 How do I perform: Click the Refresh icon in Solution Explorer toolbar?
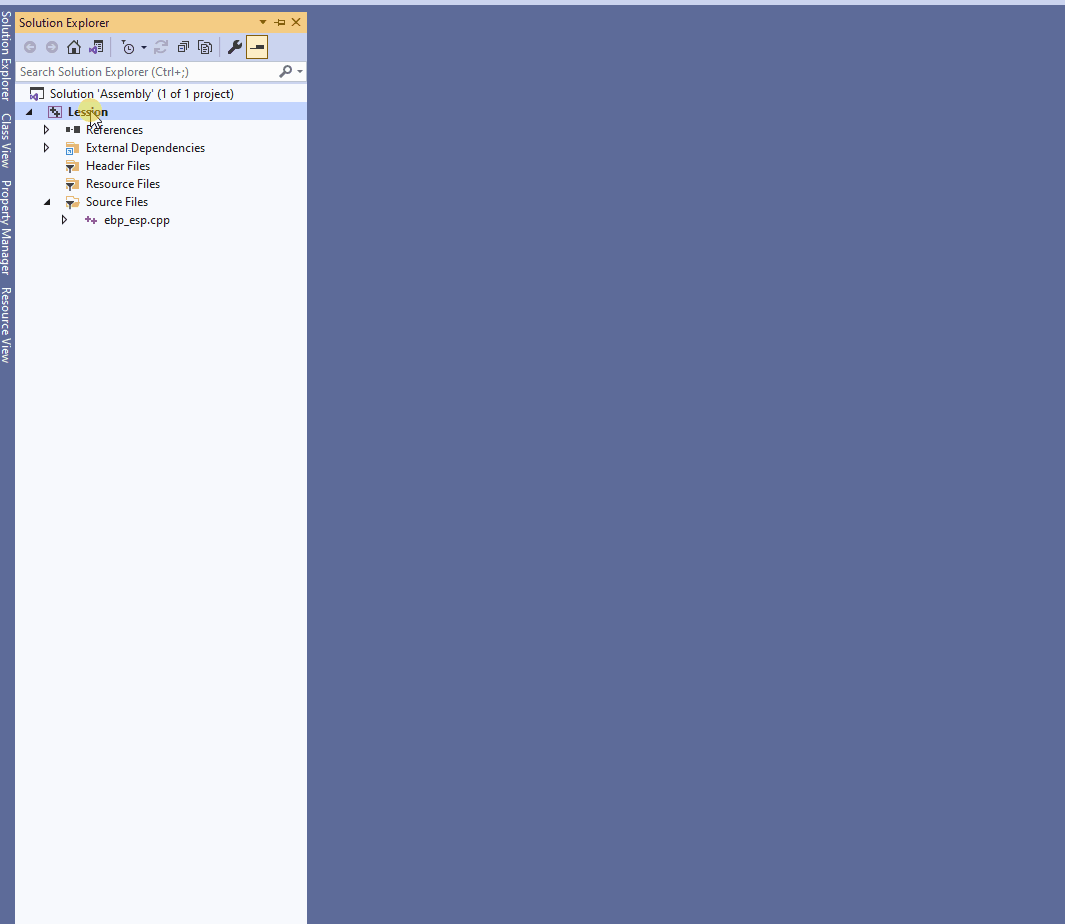[161, 47]
